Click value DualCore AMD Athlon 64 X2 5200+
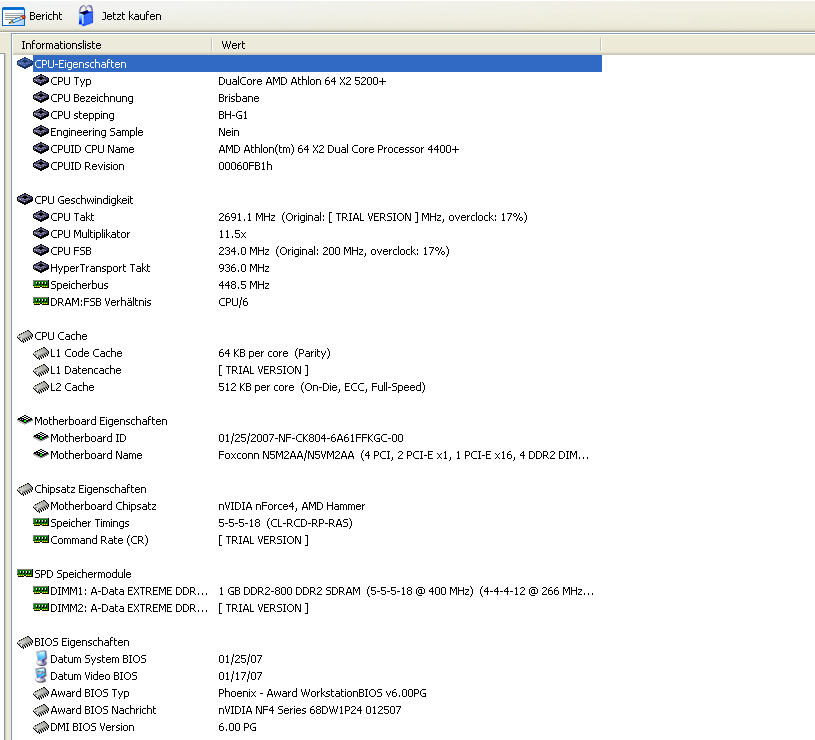Image resolution: width=815 pixels, height=740 pixels. [x=302, y=81]
